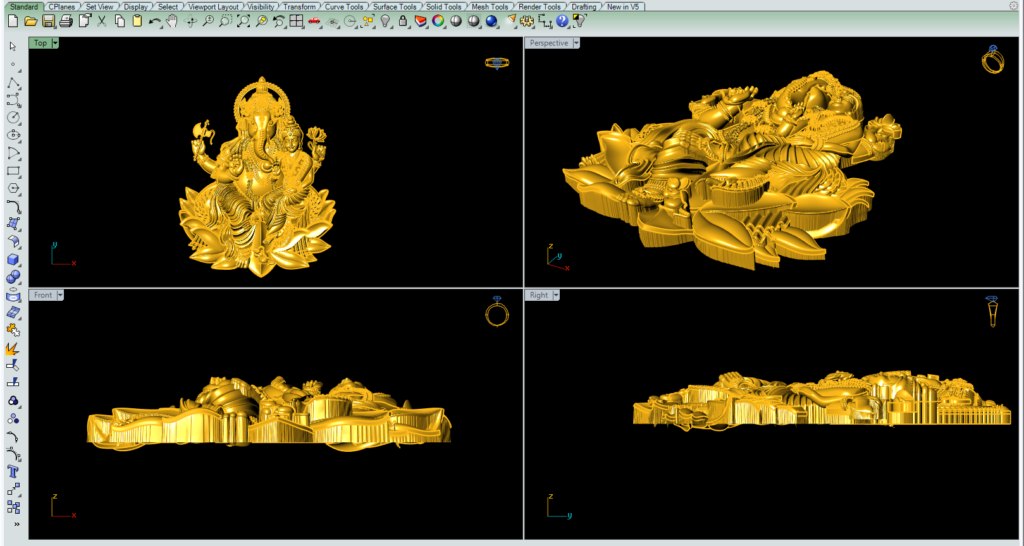Open a file with the folder icon
The image size is (1024, 546).
[x=30, y=22]
